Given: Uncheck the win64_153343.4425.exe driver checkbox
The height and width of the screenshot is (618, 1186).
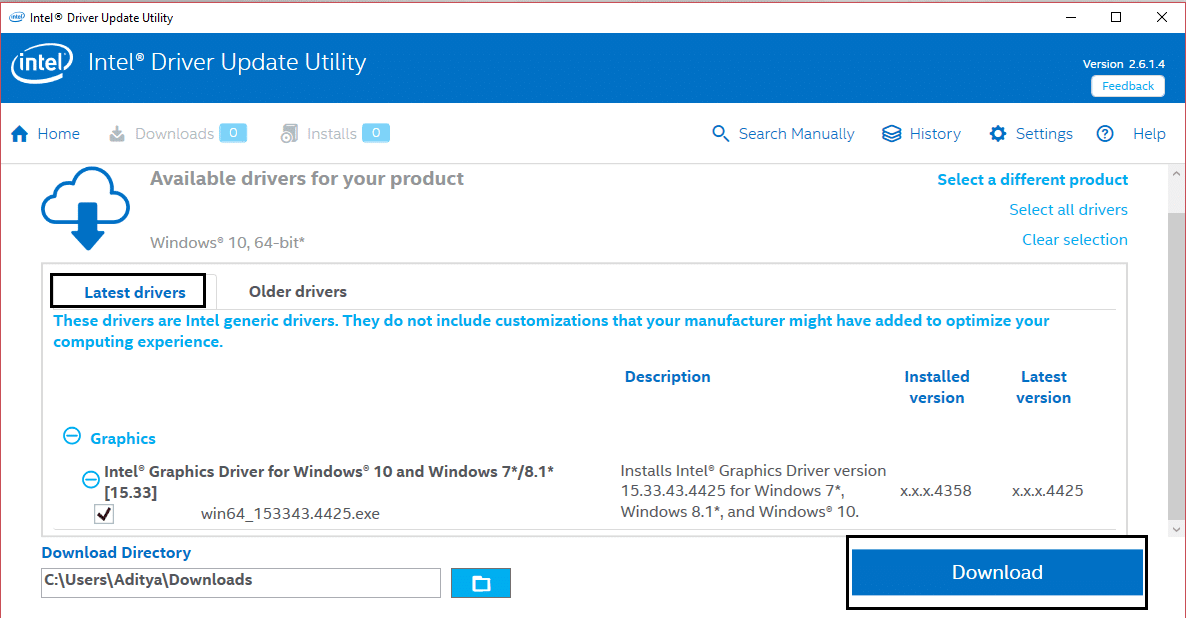Looking at the screenshot, I should coord(104,514).
